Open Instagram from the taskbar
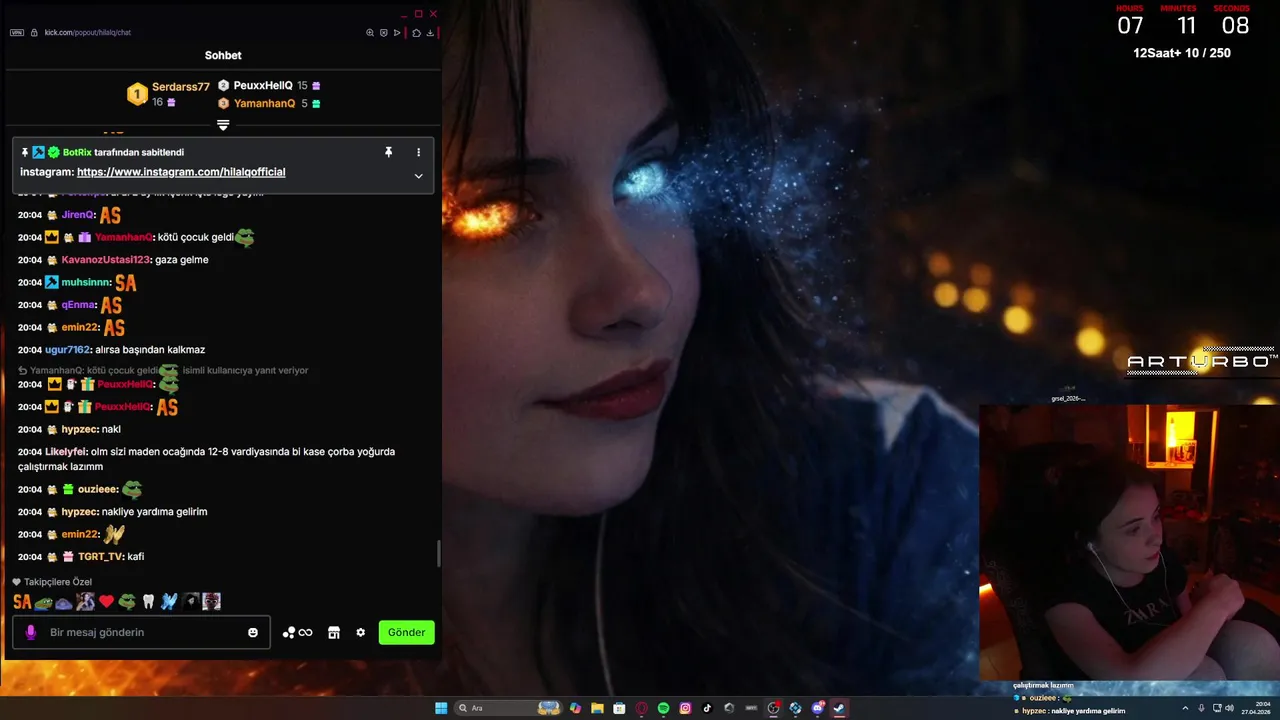Viewport: 1280px width, 720px height. point(685,708)
